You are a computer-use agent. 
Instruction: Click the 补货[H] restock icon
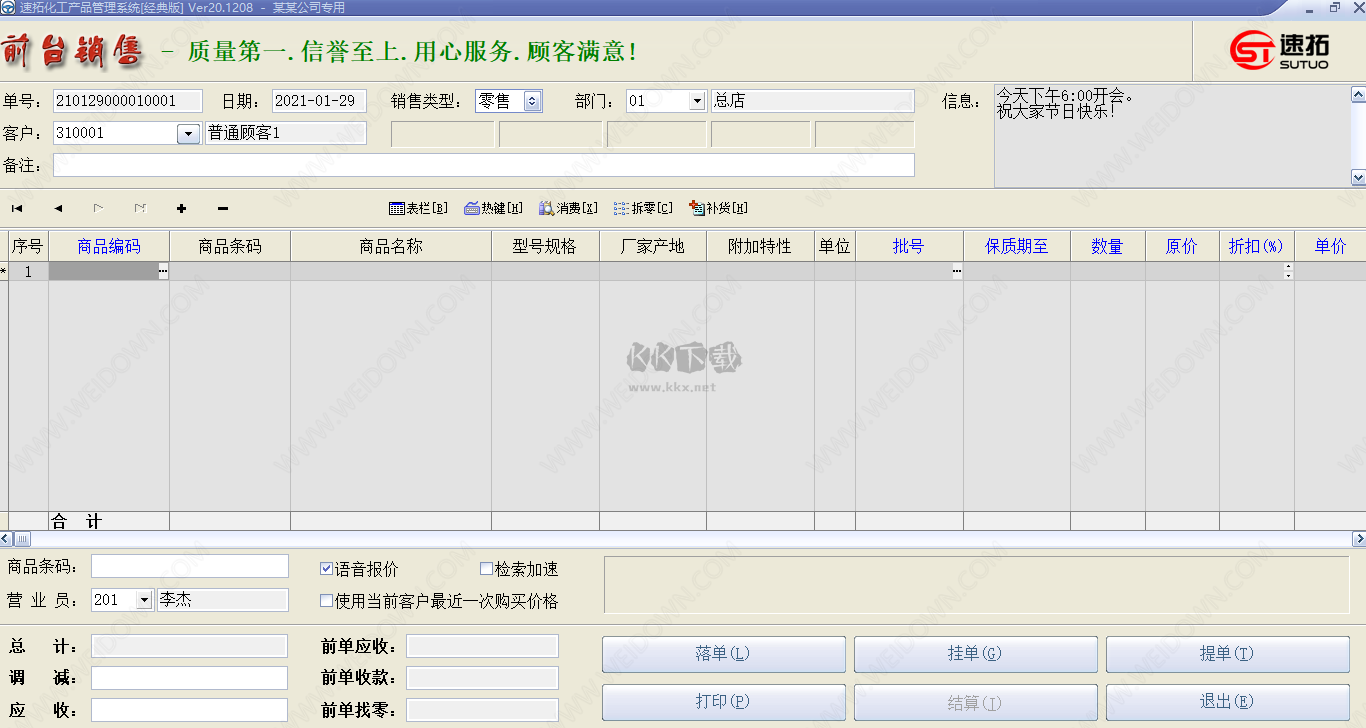718,208
